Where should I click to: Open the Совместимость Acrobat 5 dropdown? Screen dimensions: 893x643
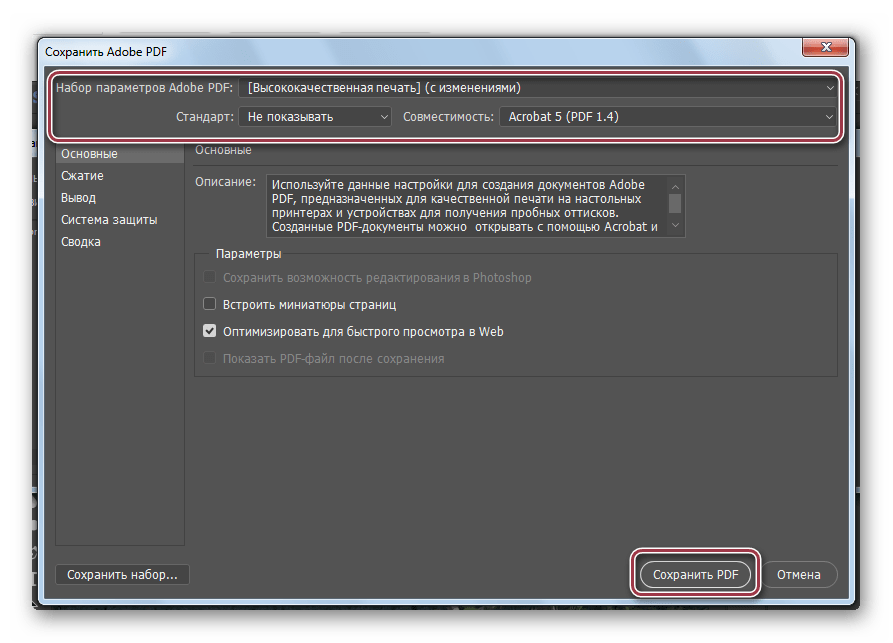pyautogui.click(x=666, y=117)
